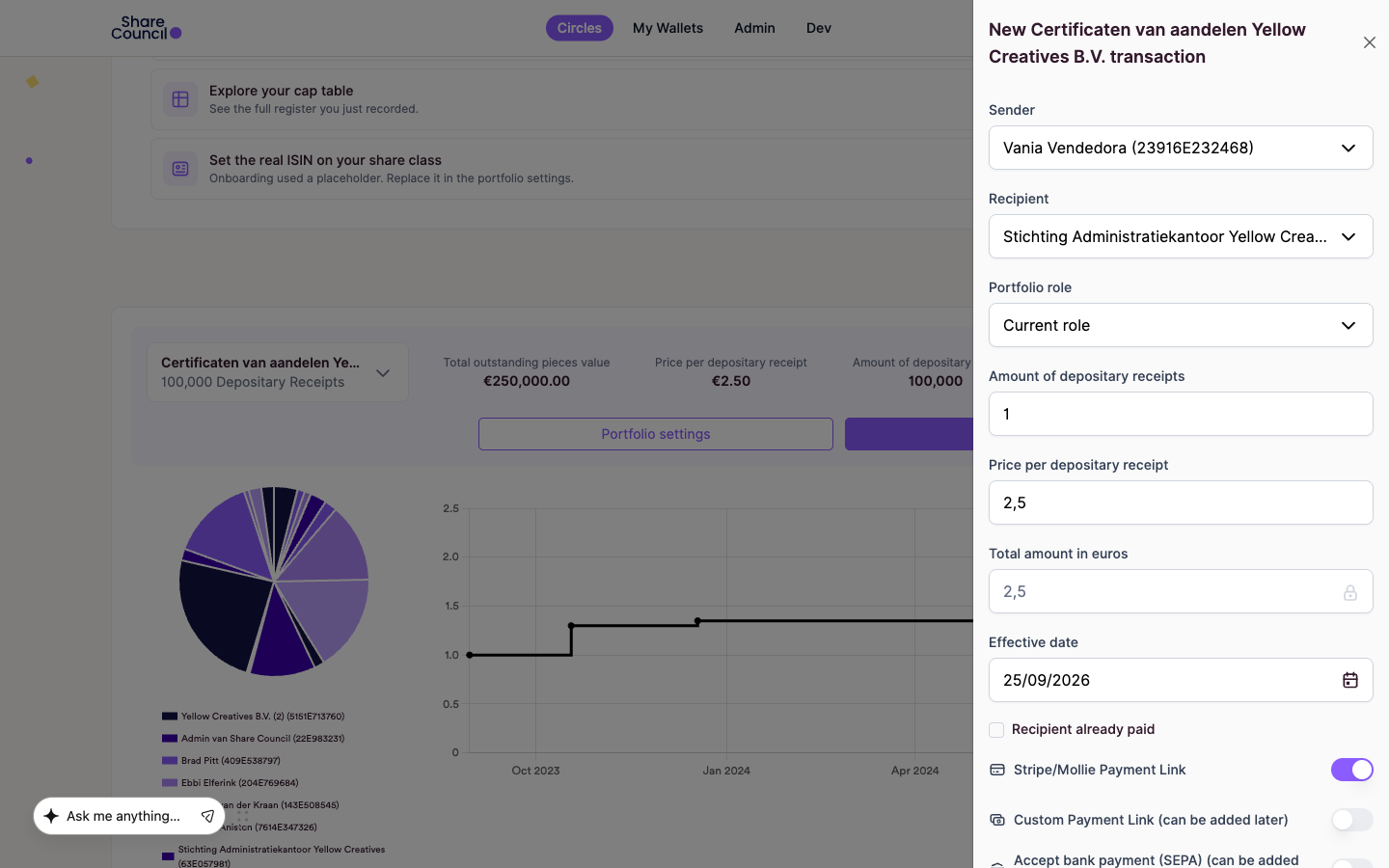Image resolution: width=1389 pixels, height=868 pixels.
Task: Click the 100,000 amount value in portfolio summary
Action: [x=936, y=381]
